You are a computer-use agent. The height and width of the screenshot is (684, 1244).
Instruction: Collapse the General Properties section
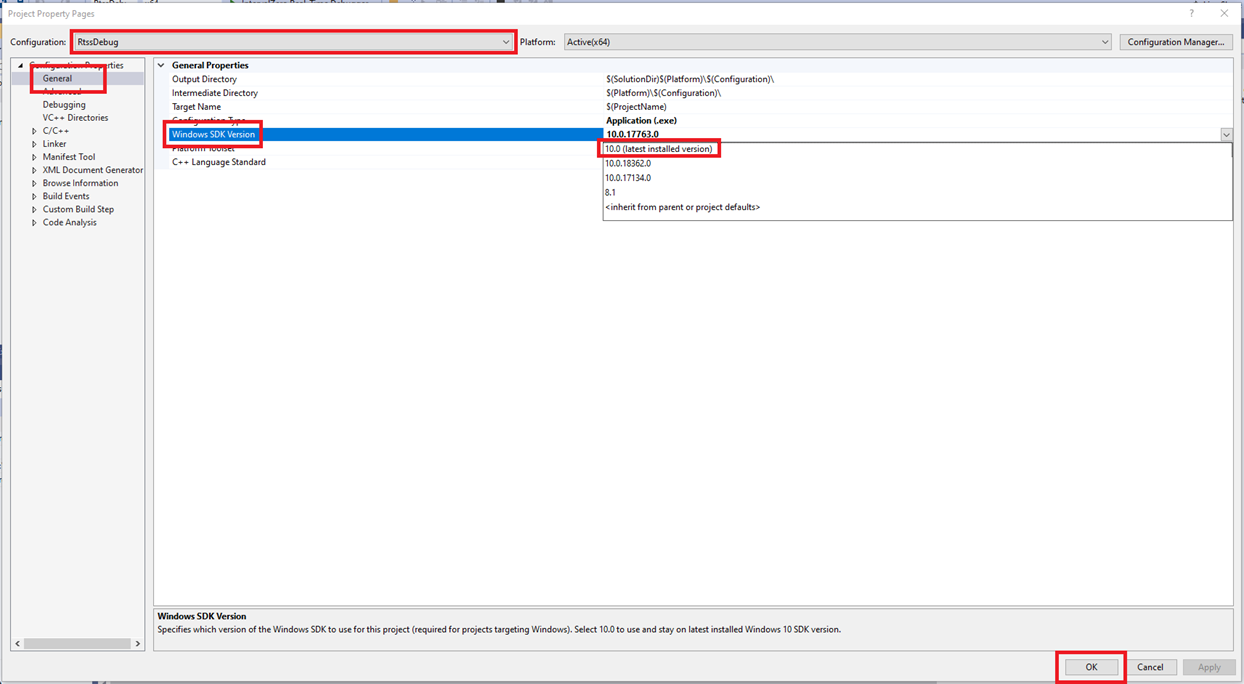[x=162, y=66]
